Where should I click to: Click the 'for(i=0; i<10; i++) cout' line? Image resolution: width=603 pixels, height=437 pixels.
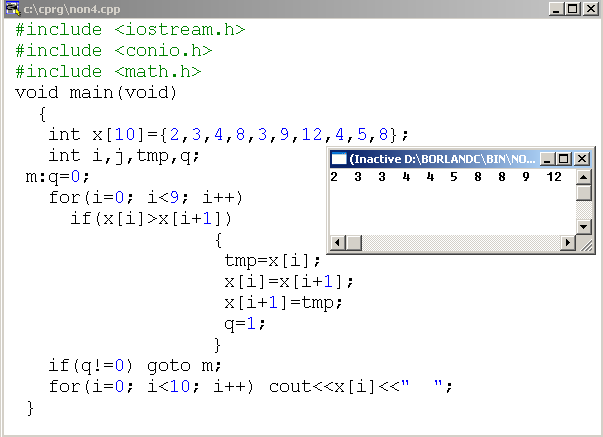pyautogui.click(x=250, y=387)
